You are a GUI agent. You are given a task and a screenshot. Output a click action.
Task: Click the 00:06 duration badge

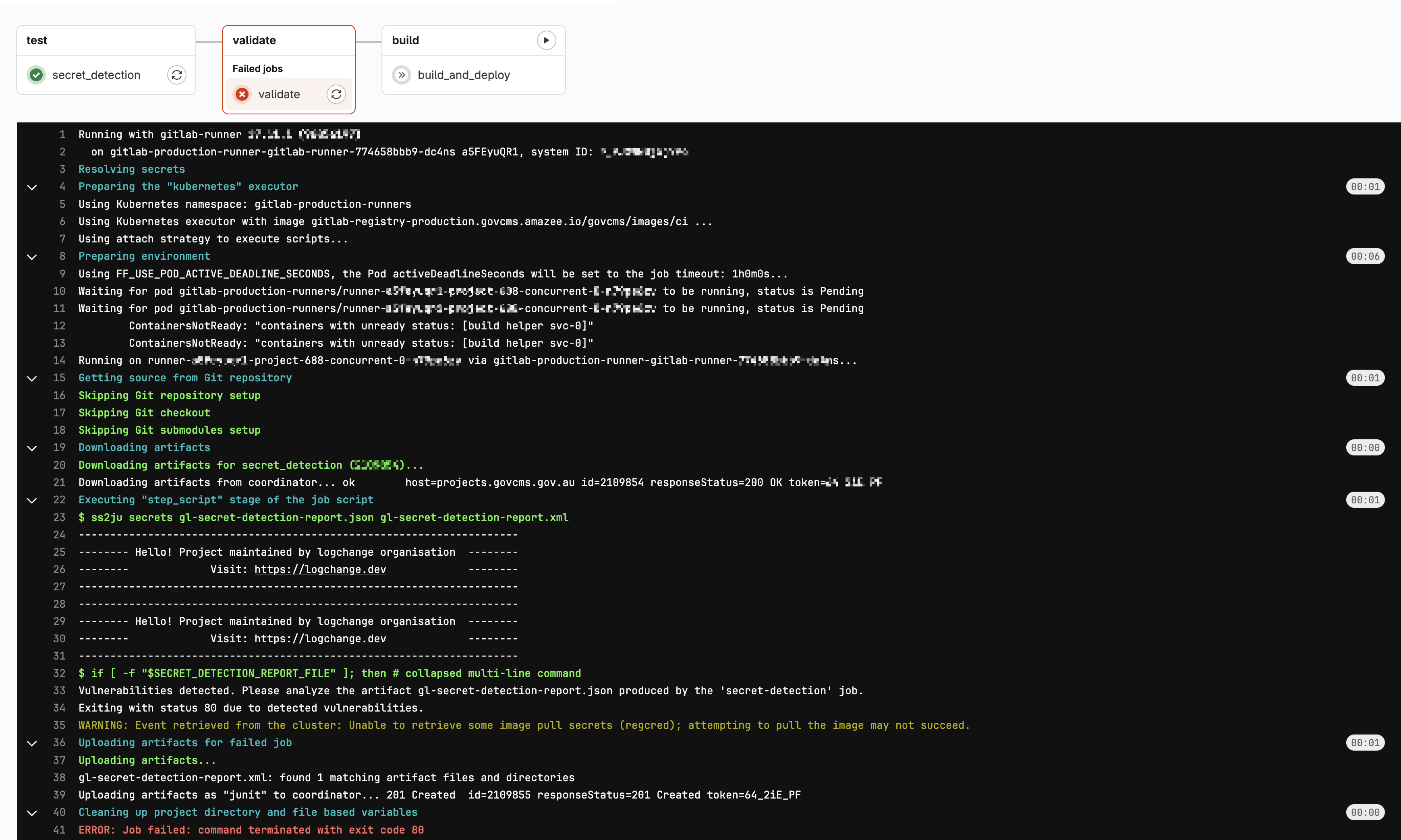(1365, 257)
